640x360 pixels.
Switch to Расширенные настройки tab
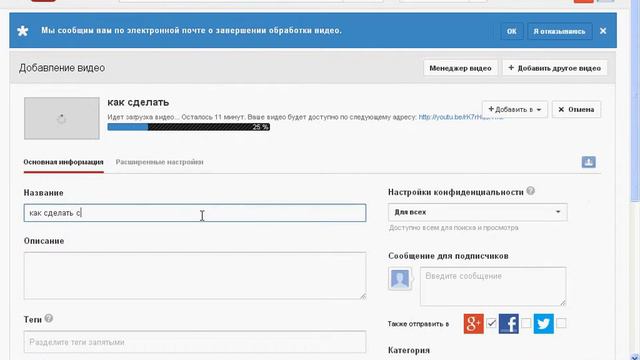point(159,162)
